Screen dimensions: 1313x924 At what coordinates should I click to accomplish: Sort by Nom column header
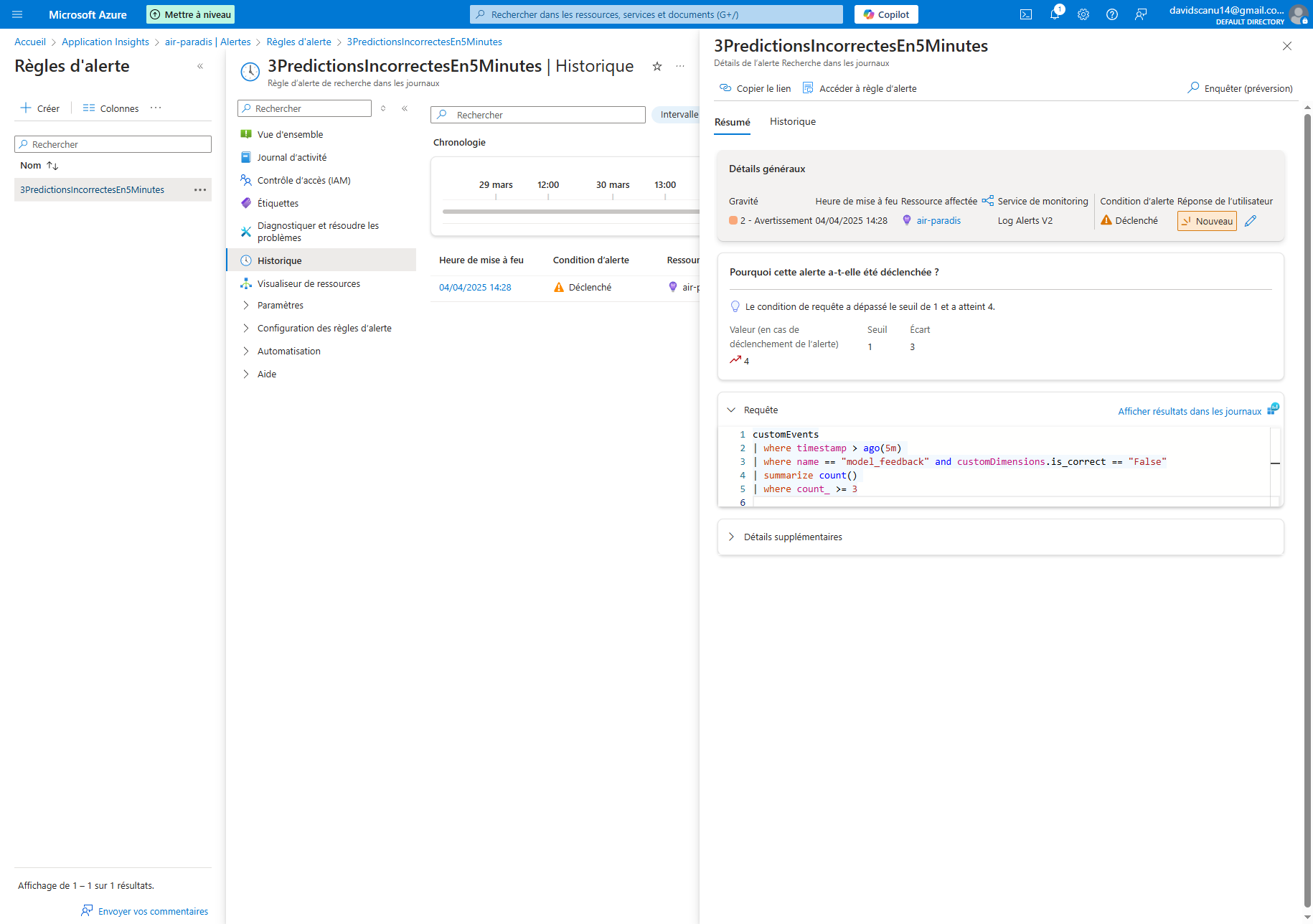(x=39, y=166)
